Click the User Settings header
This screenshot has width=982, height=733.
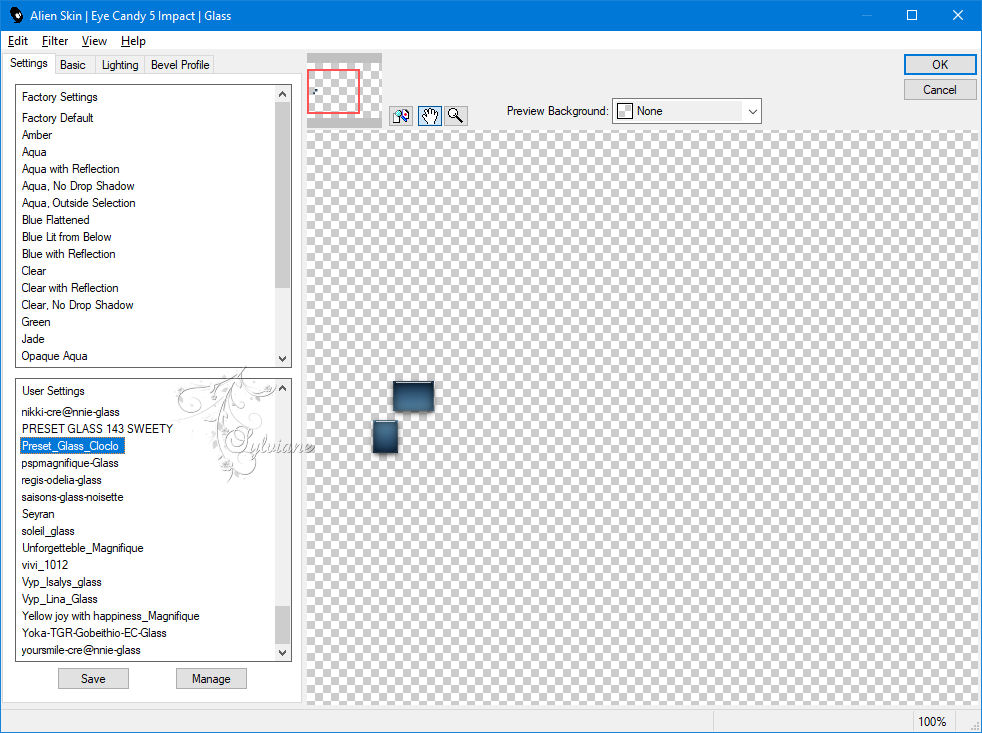[x=53, y=391]
